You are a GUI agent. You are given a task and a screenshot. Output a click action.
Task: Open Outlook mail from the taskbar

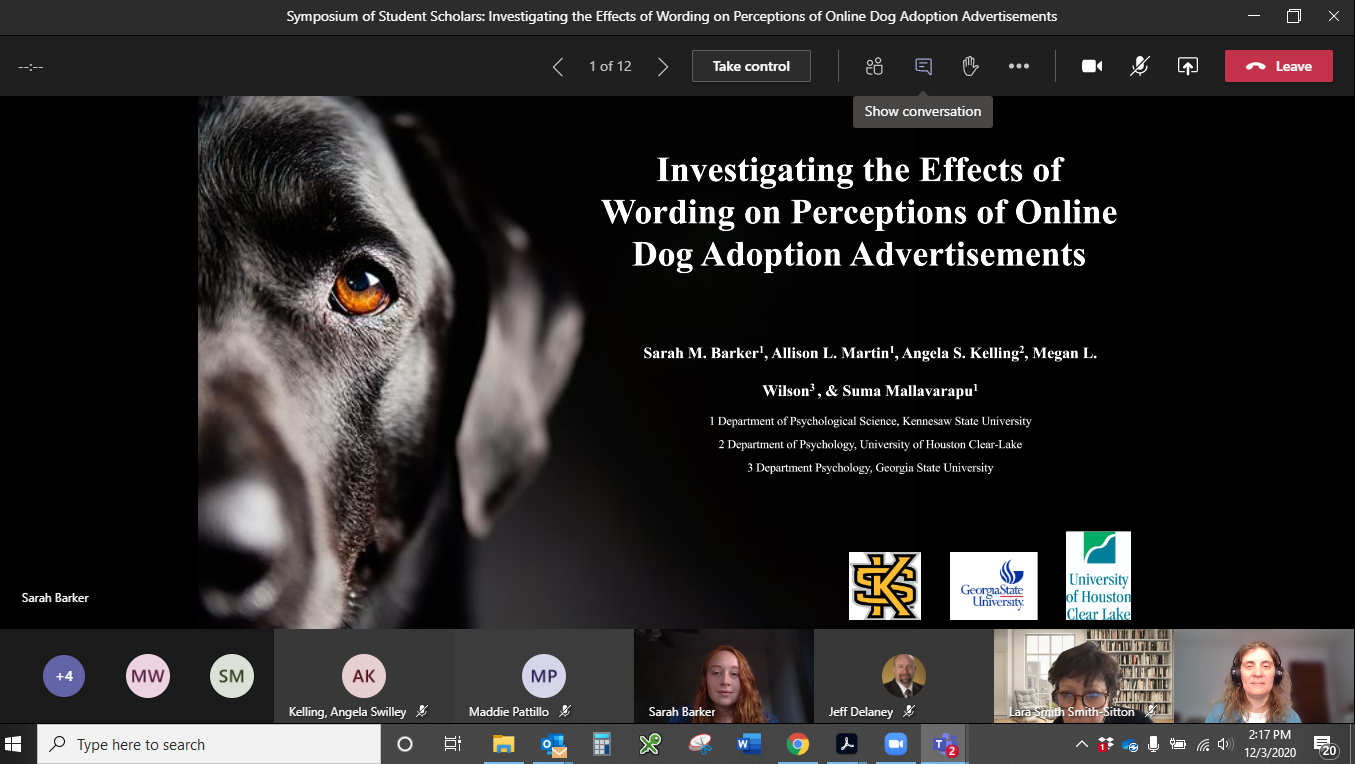[x=552, y=744]
